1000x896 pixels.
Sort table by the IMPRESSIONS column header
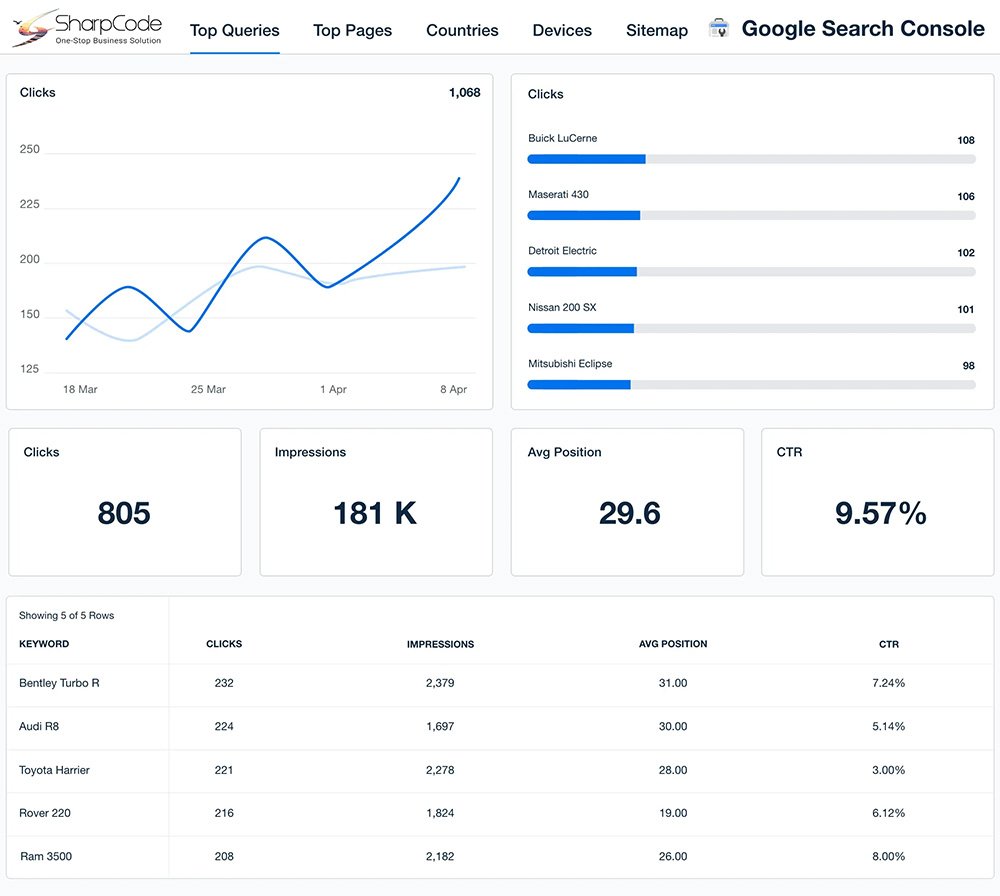440,644
